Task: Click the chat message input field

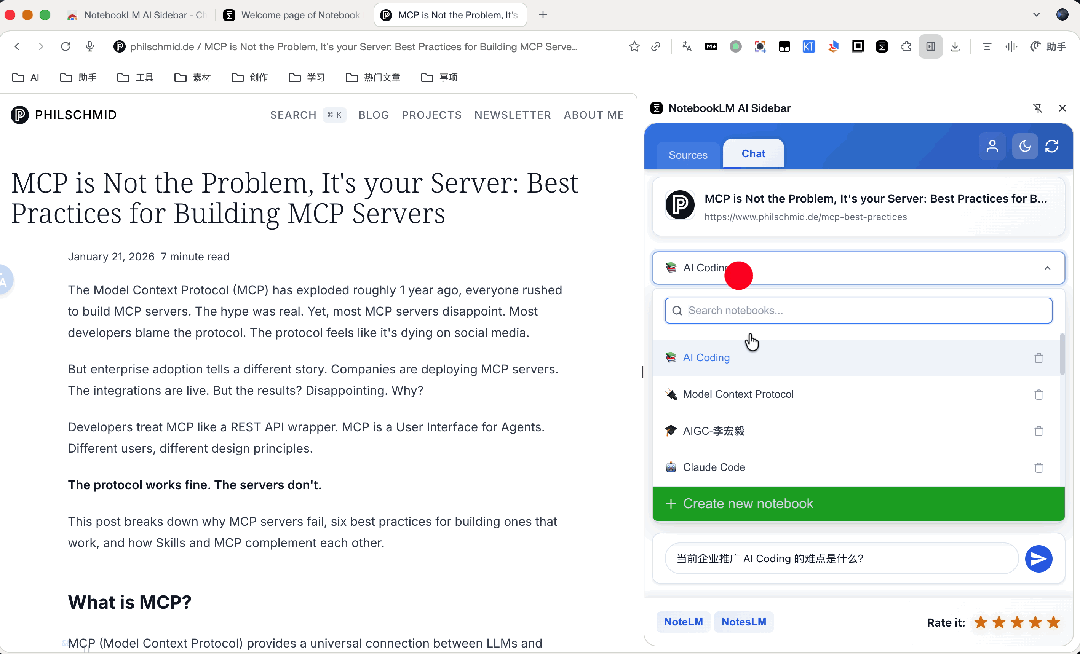Action: tap(841, 558)
